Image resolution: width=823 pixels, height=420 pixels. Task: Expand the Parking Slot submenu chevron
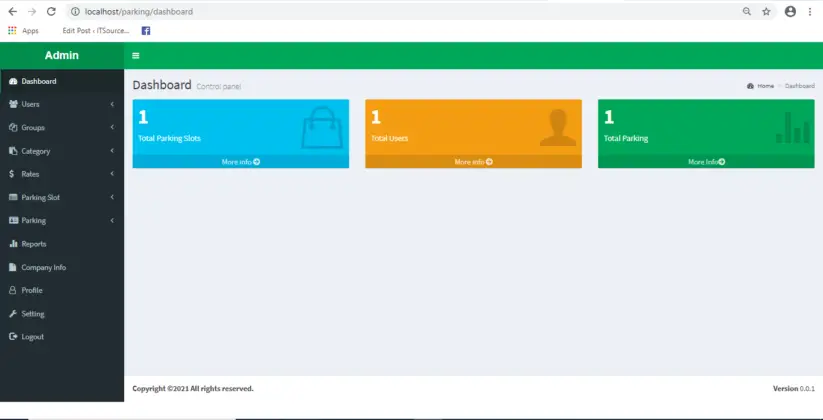click(112, 197)
